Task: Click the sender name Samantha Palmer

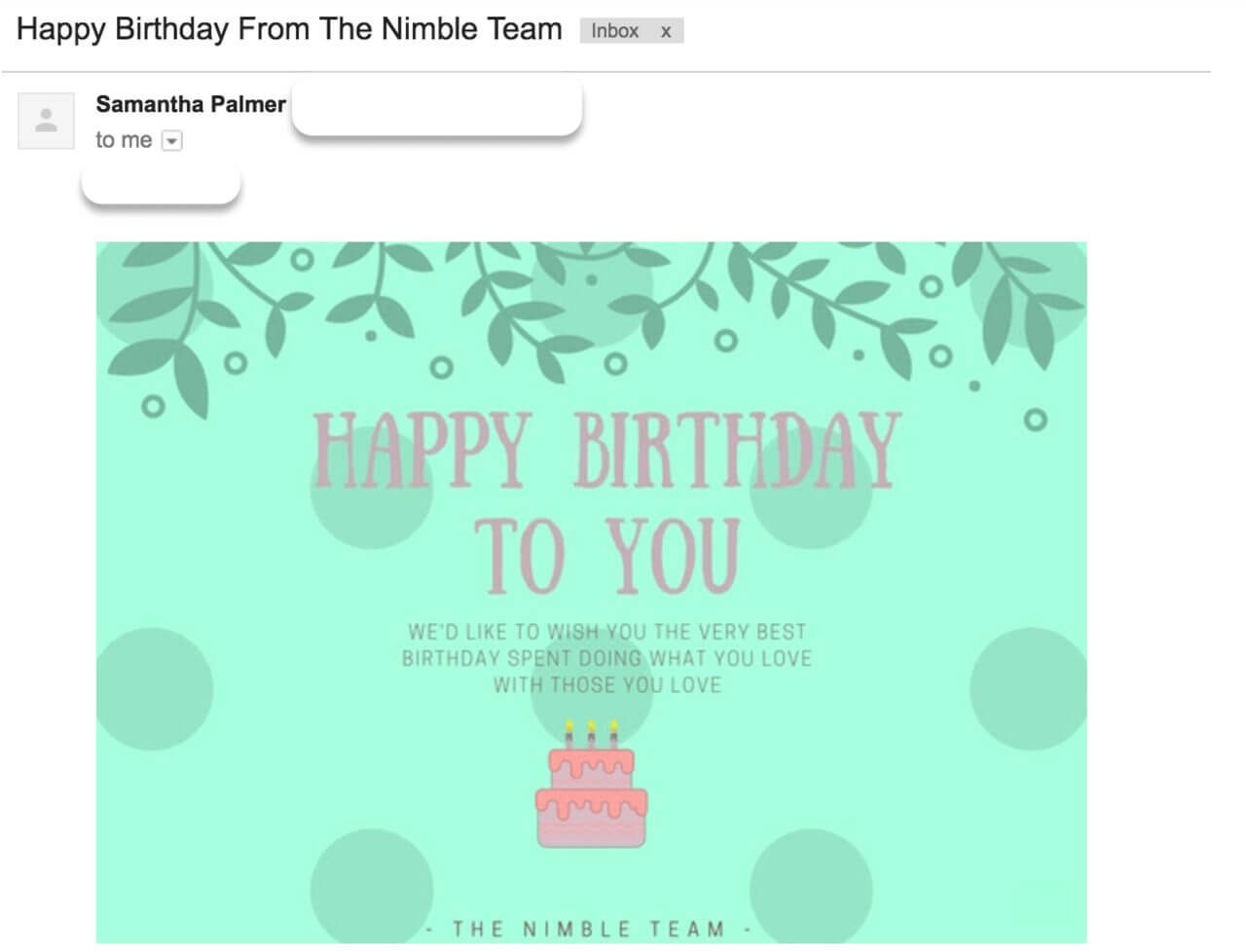Action: coord(191,104)
